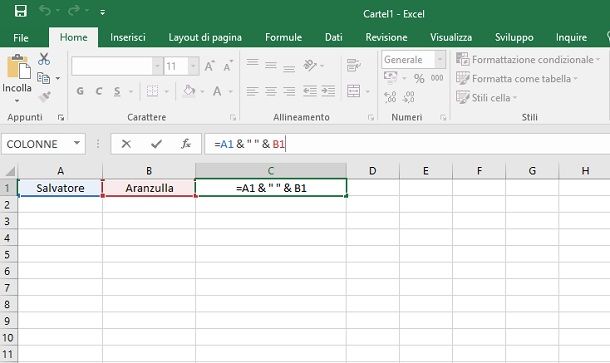Viewport: 610px width, 363px height.
Task: Click the Format Painter brush icon
Action: (44, 96)
